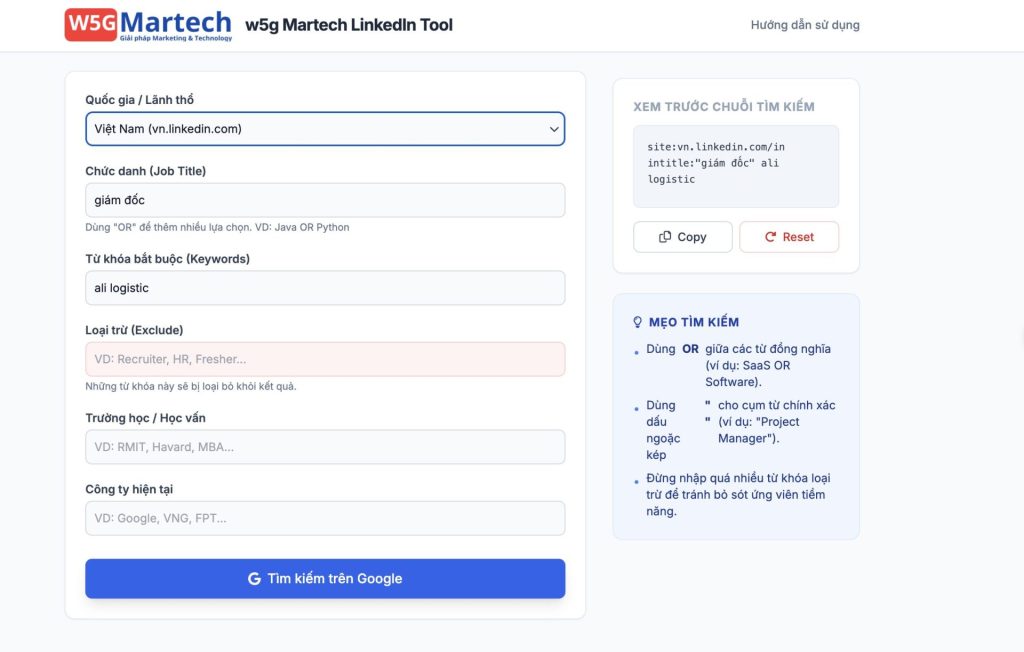Focus the Công ty hiện tại input field
Image resolution: width=1024 pixels, height=652 pixels.
point(325,518)
